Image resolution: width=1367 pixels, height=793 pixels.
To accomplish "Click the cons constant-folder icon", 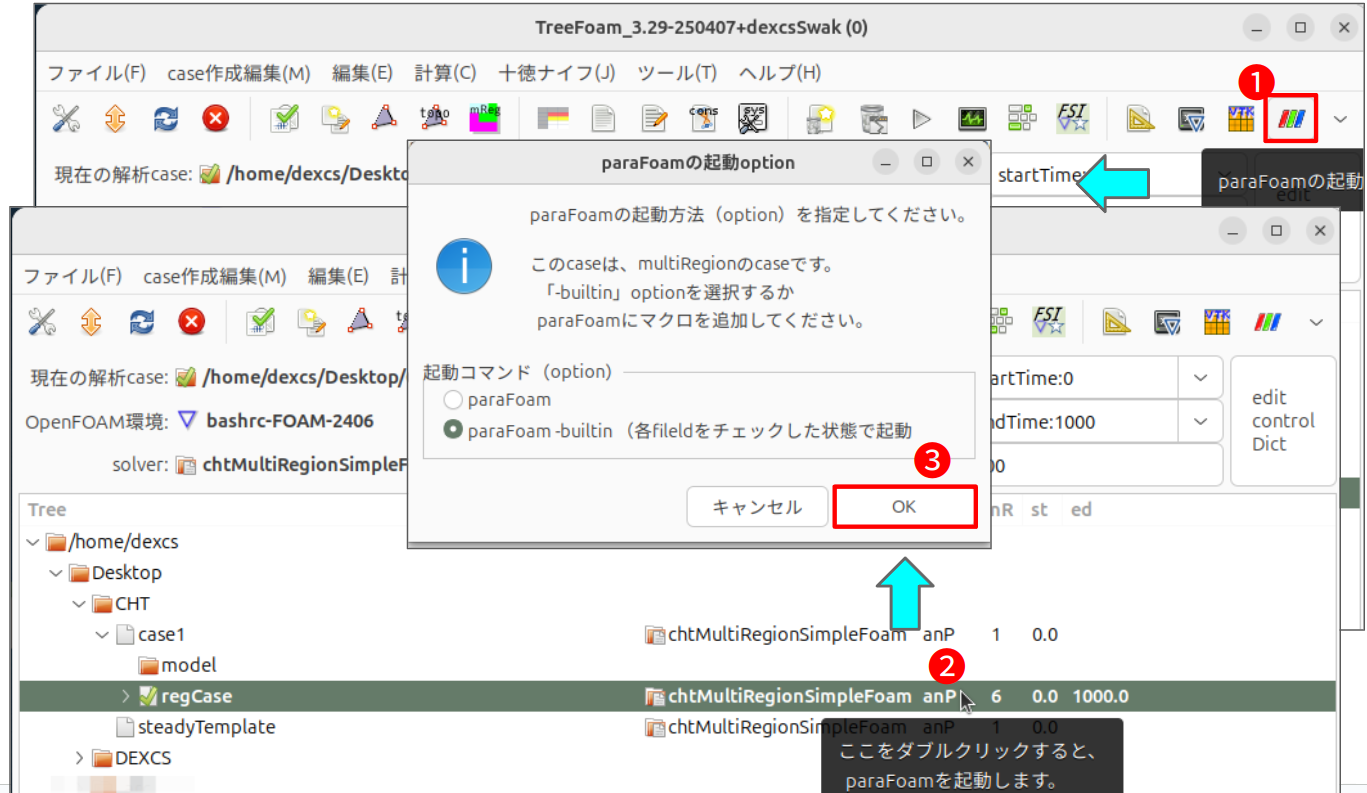I will coord(704,120).
